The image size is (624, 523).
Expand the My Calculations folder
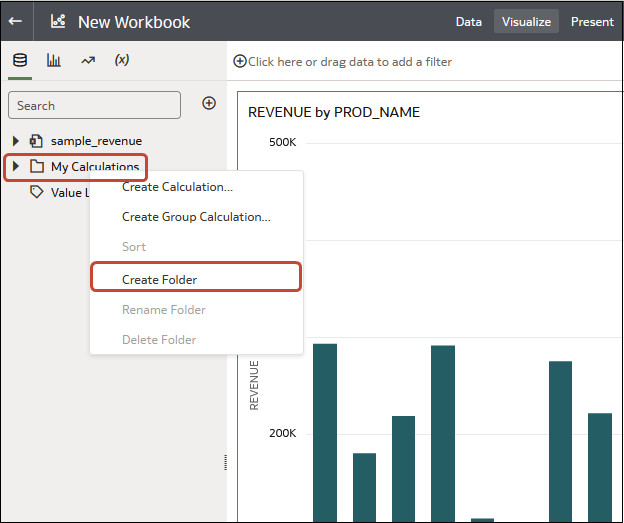pos(16,166)
